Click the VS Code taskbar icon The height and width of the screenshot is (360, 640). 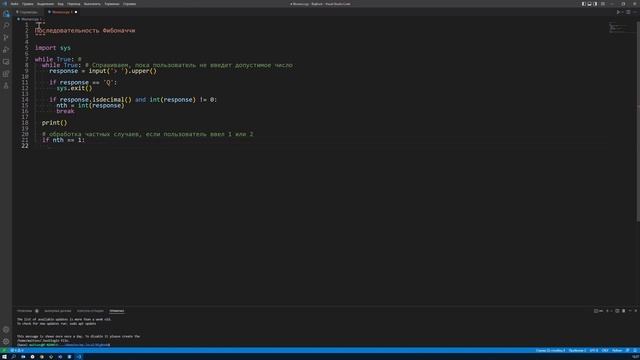point(79,357)
